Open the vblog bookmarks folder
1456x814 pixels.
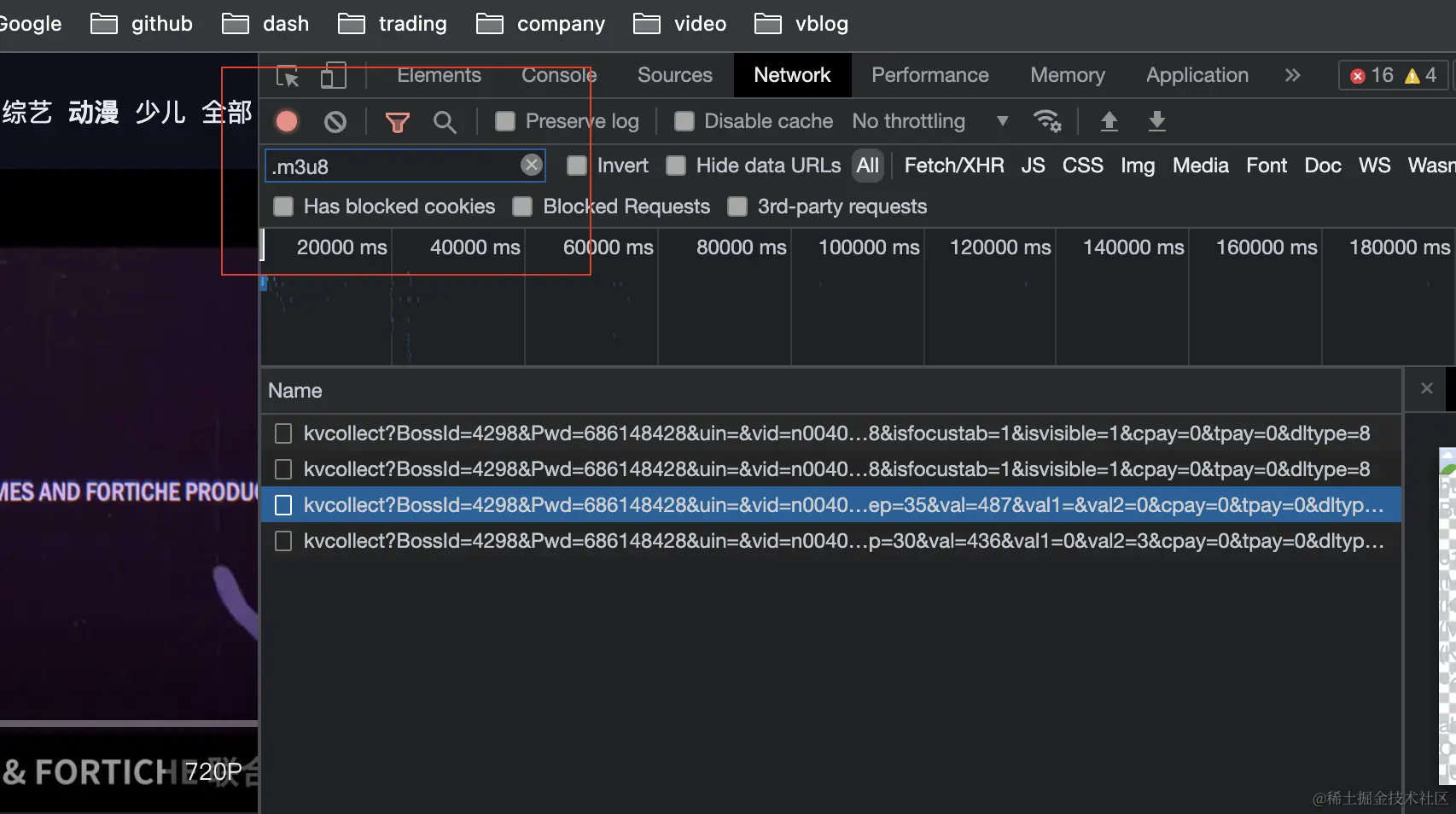tap(801, 24)
